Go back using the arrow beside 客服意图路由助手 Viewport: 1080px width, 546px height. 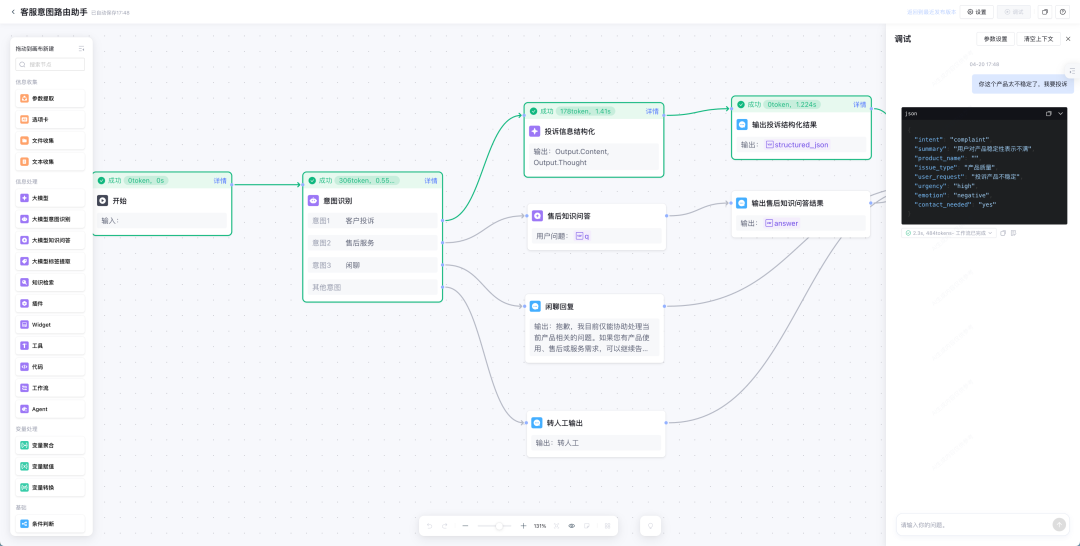click(x=12, y=12)
